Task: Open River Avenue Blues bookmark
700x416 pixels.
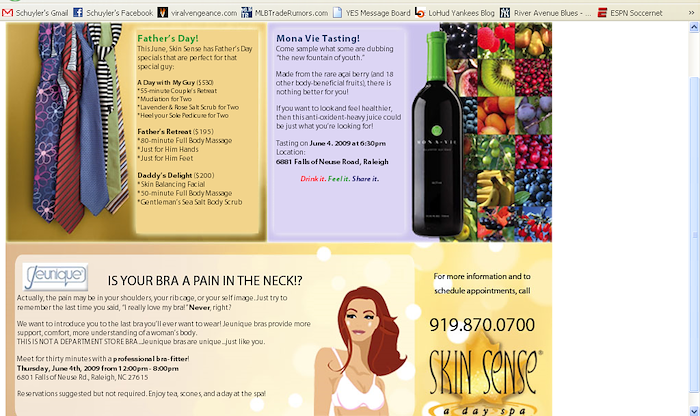Action: [x=552, y=13]
